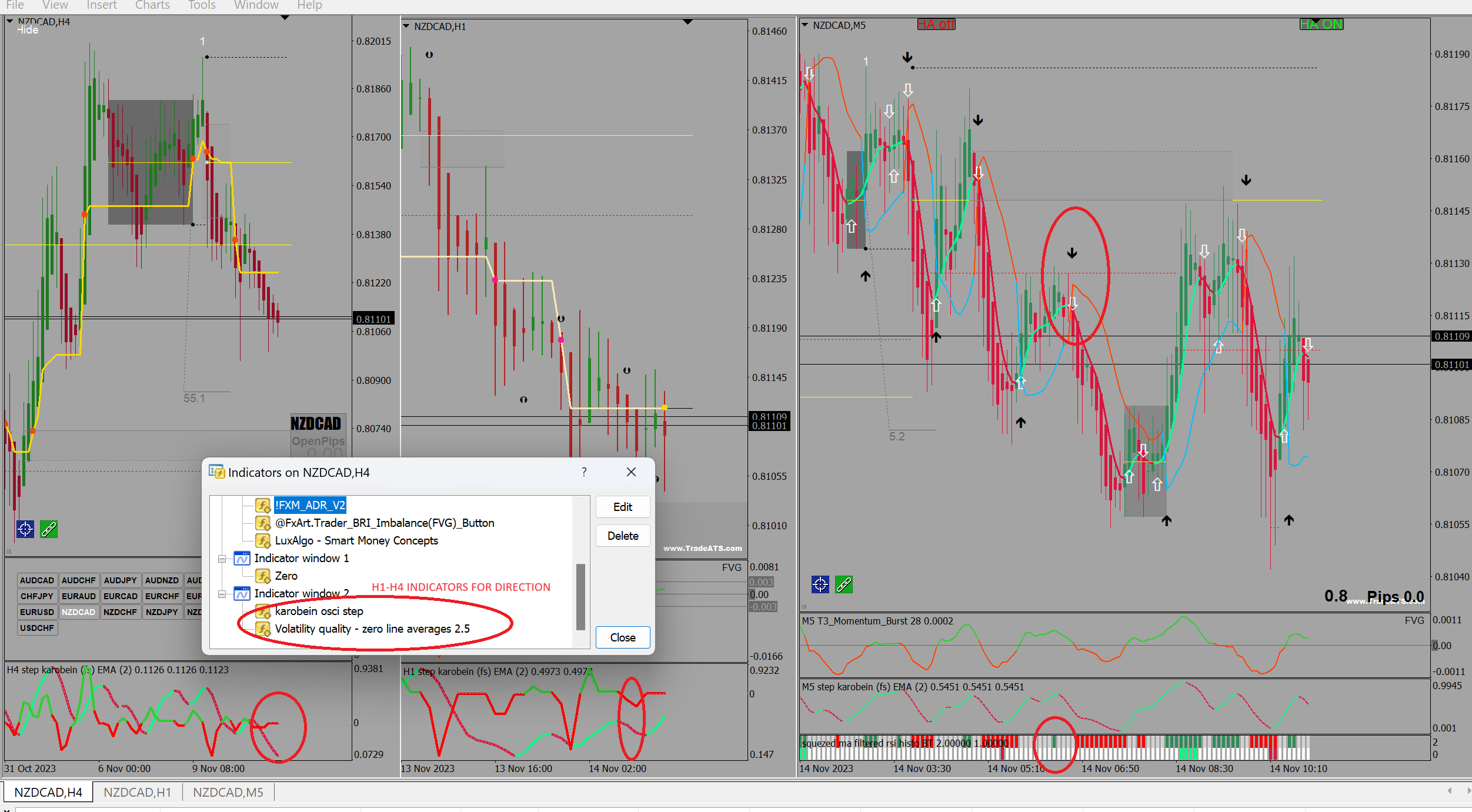Collapse Indicator window 2 tree node
This screenshot has height=812, width=1472.
click(222, 594)
